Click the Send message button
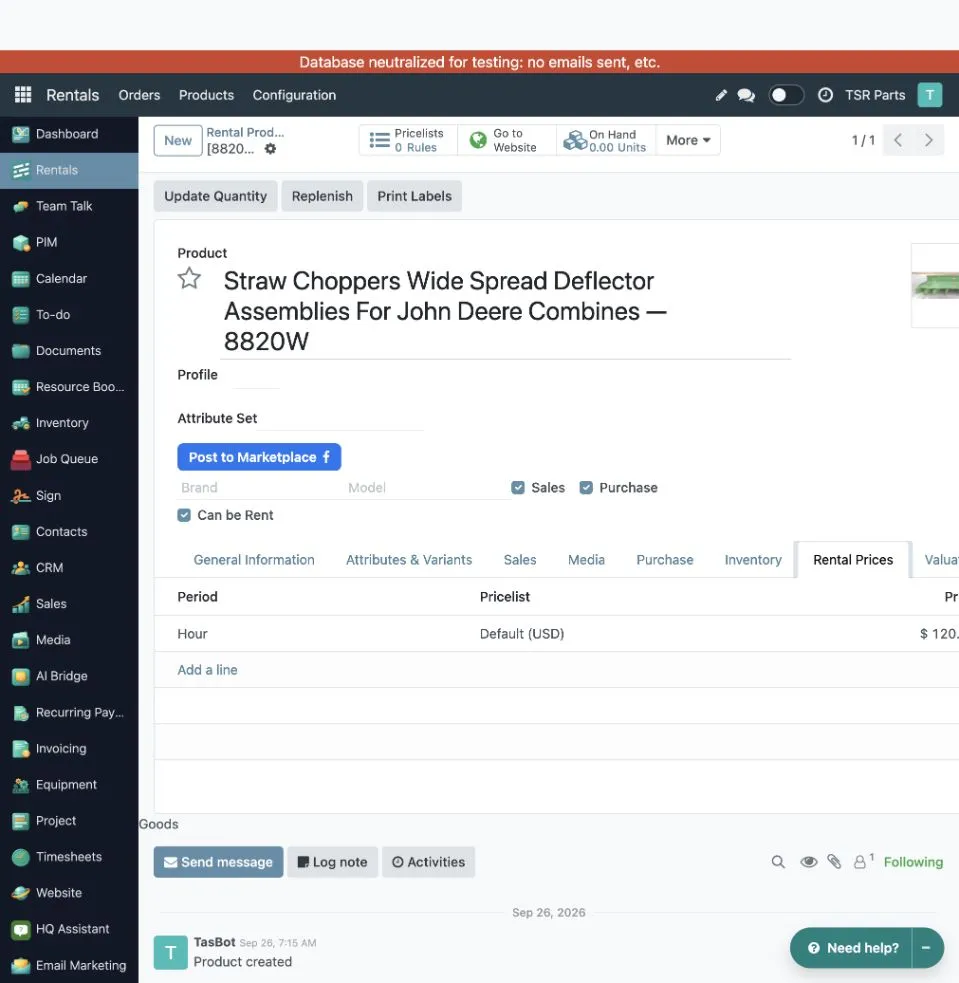Image resolution: width=959 pixels, height=983 pixels. click(218, 862)
